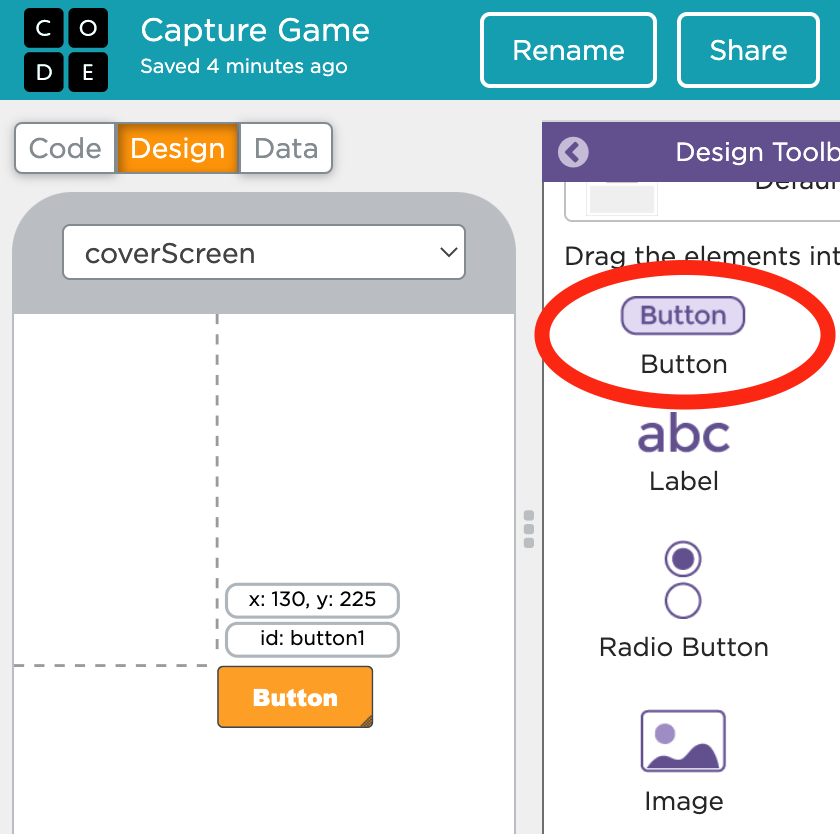The height and width of the screenshot is (834, 840).
Task: Switch to the Code tab
Action: click(x=65, y=149)
